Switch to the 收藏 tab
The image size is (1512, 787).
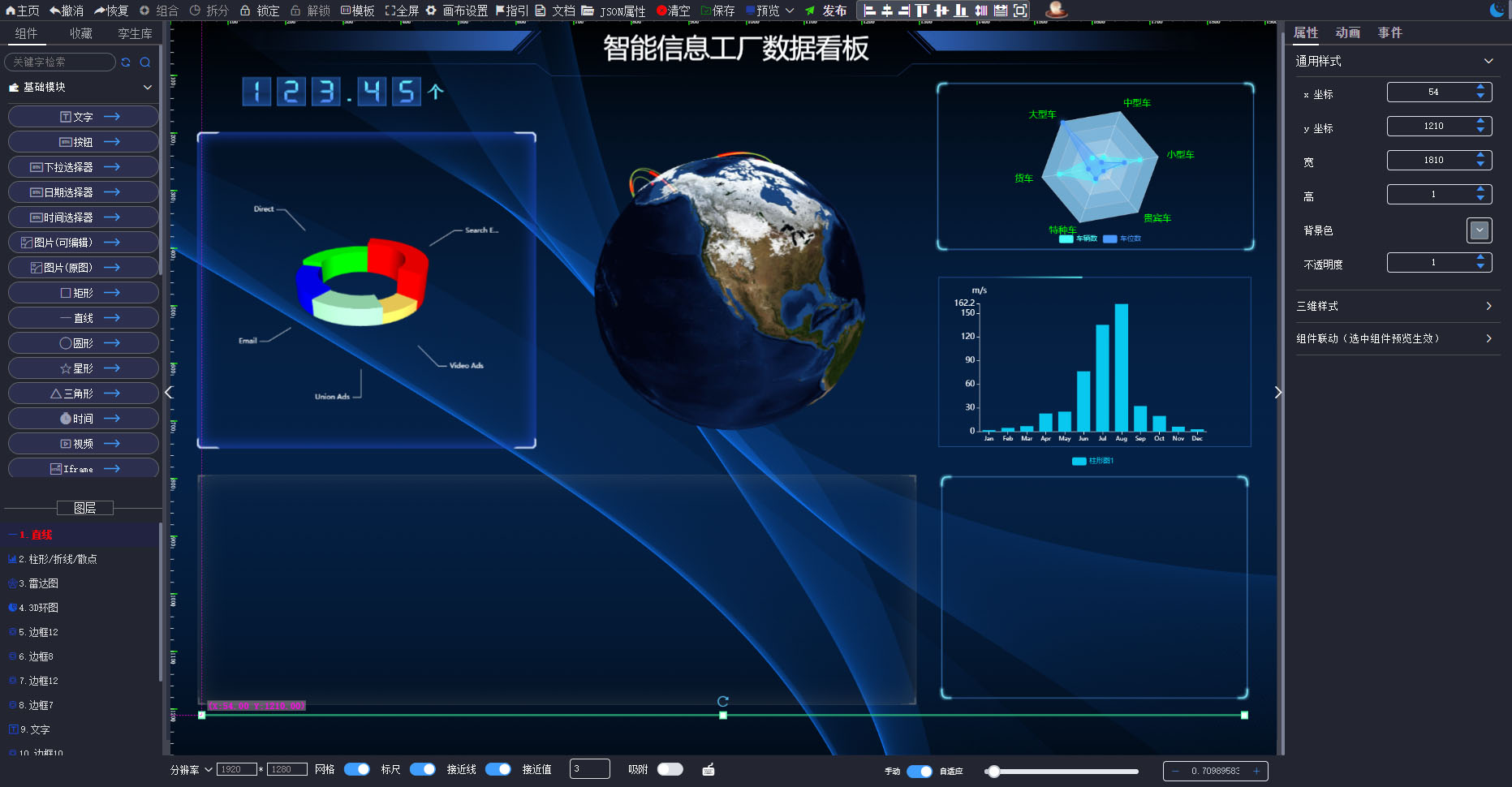(x=81, y=33)
